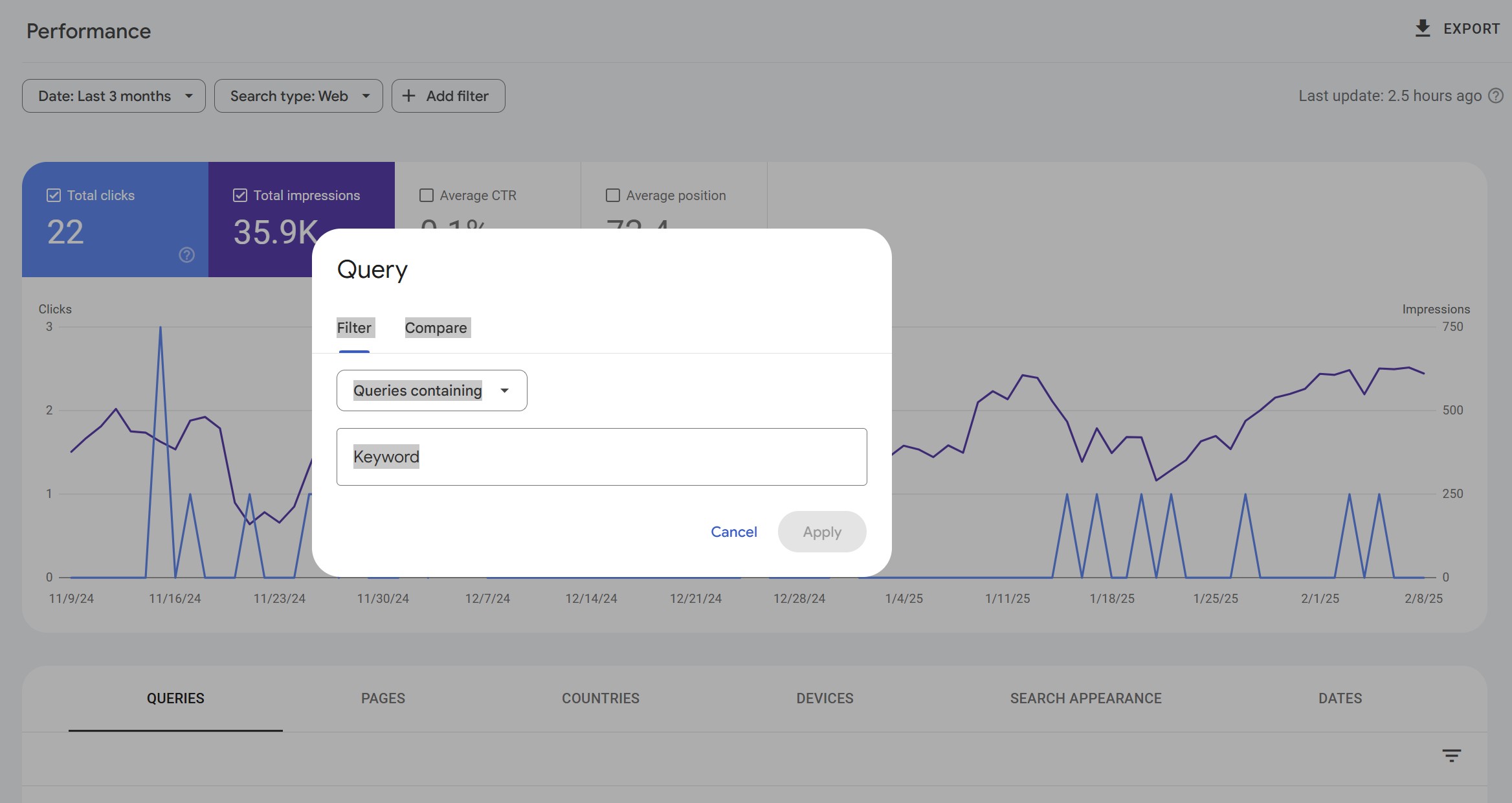Screen dimensions: 1512x803
Task: Select the COUNTRIES tab
Action: [601, 698]
